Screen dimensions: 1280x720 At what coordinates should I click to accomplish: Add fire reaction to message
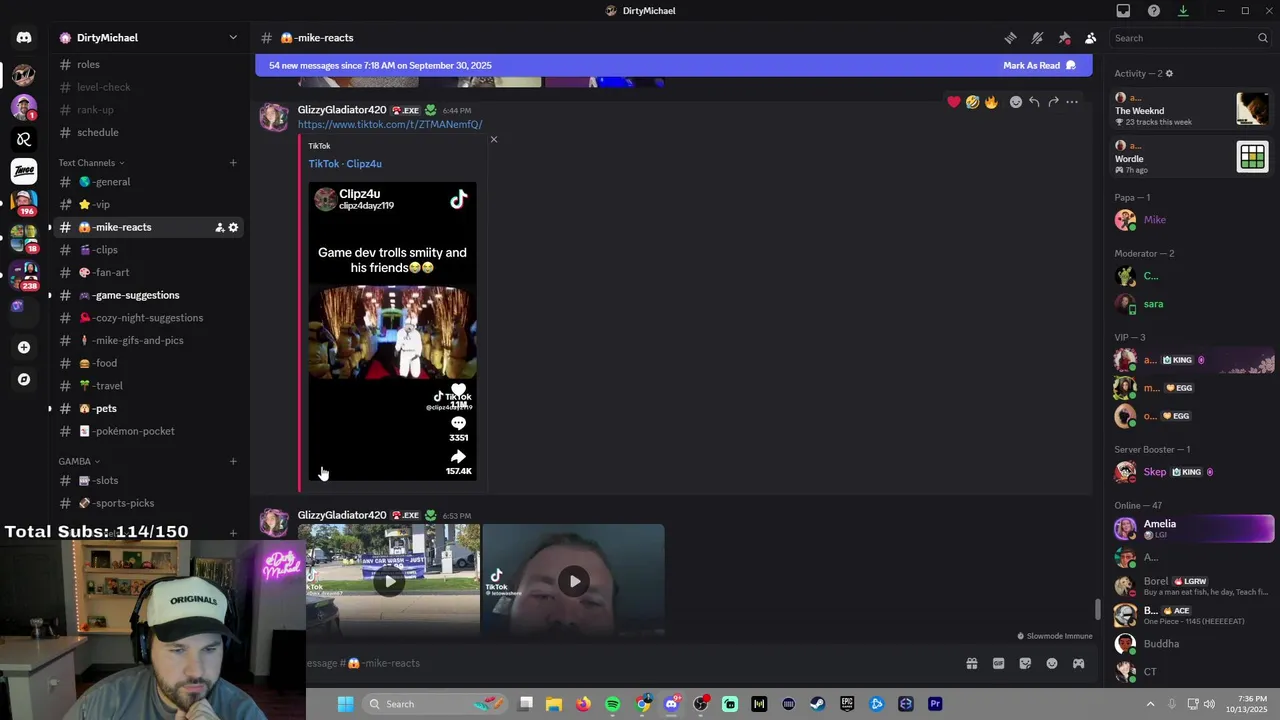coord(991,102)
